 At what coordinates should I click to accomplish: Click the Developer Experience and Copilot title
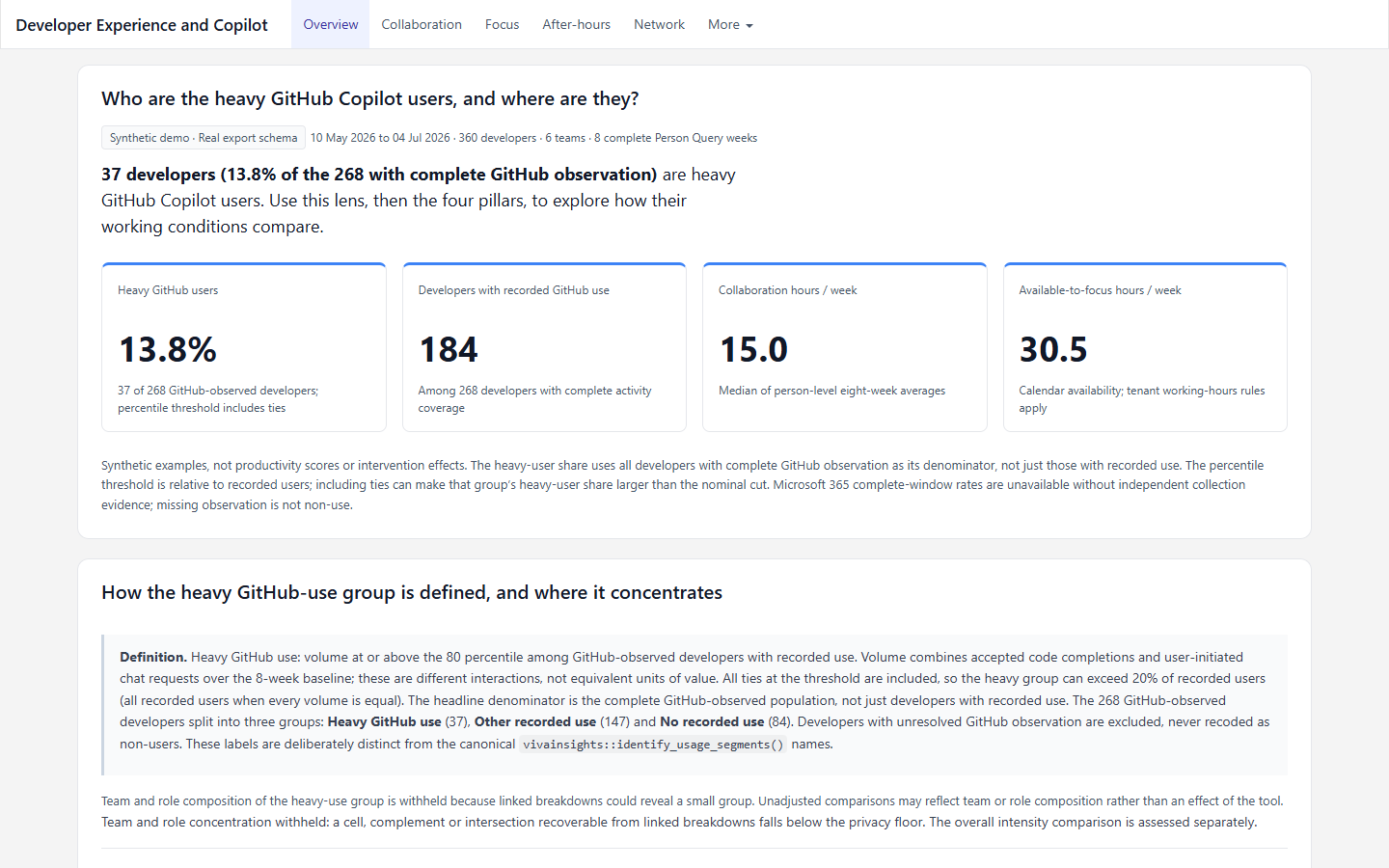(x=142, y=25)
